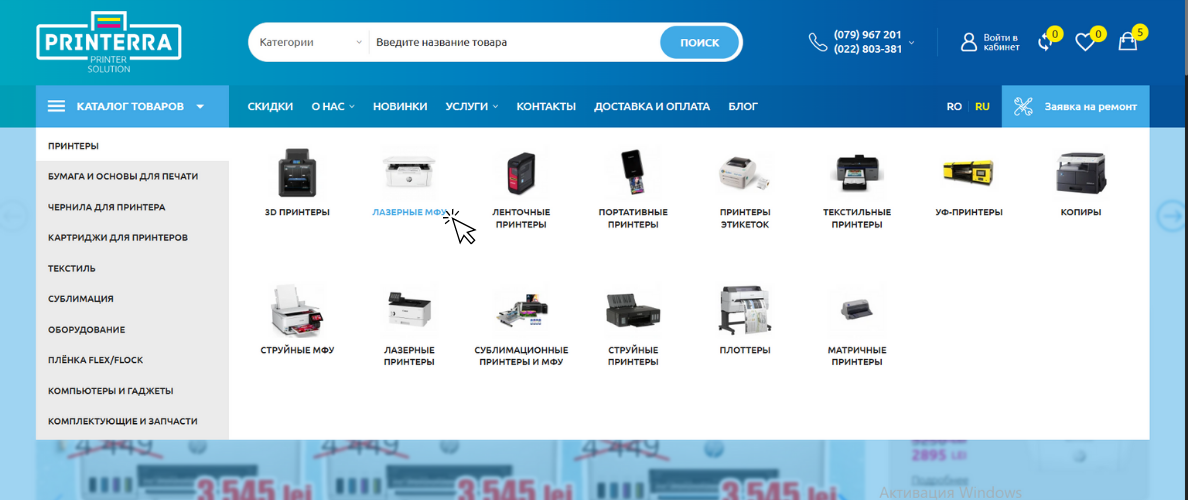The width and height of the screenshot is (1188, 500).
Task: Click the ribbon printer image
Action: pos(521,173)
